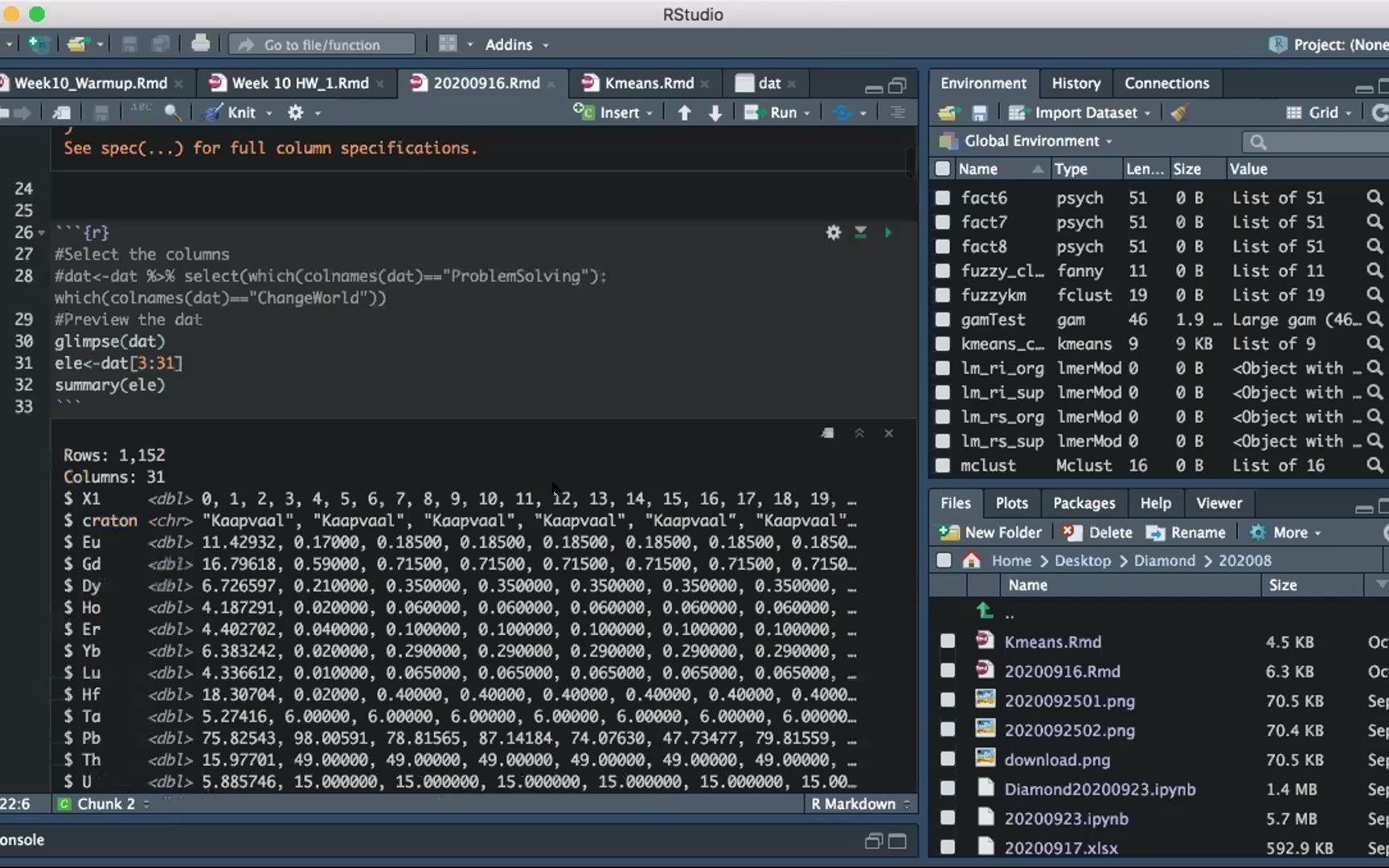Check the lm_ri_org object checkbox
Screen dimensions: 1389x868
click(943, 368)
